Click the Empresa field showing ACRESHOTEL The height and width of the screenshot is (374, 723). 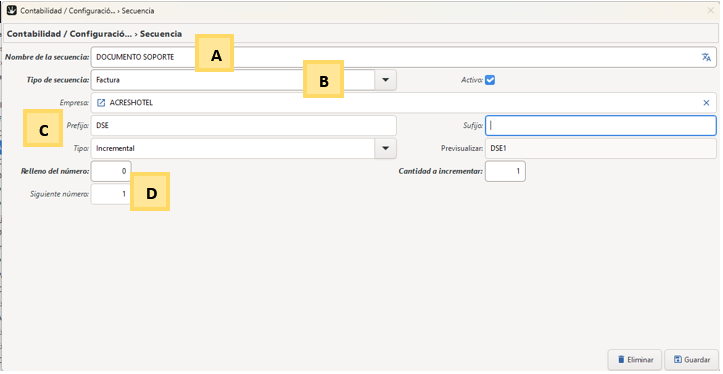click(403, 103)
